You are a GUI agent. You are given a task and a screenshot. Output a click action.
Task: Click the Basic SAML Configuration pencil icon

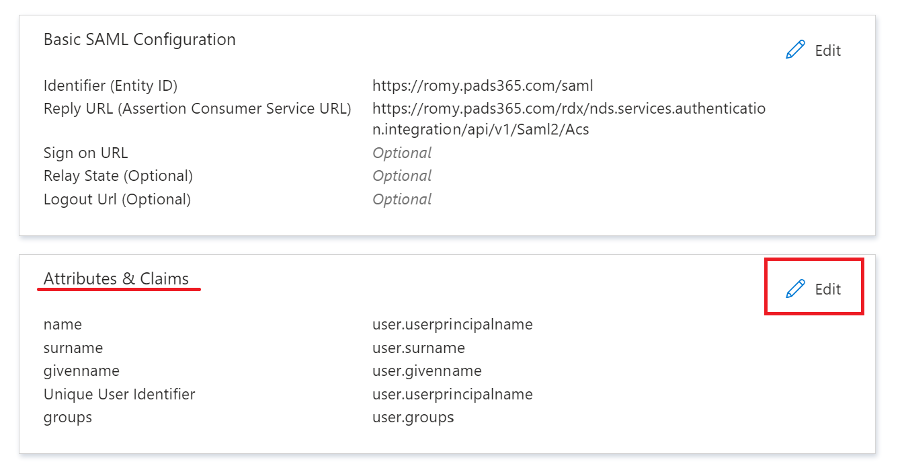[x=796, y=50]
